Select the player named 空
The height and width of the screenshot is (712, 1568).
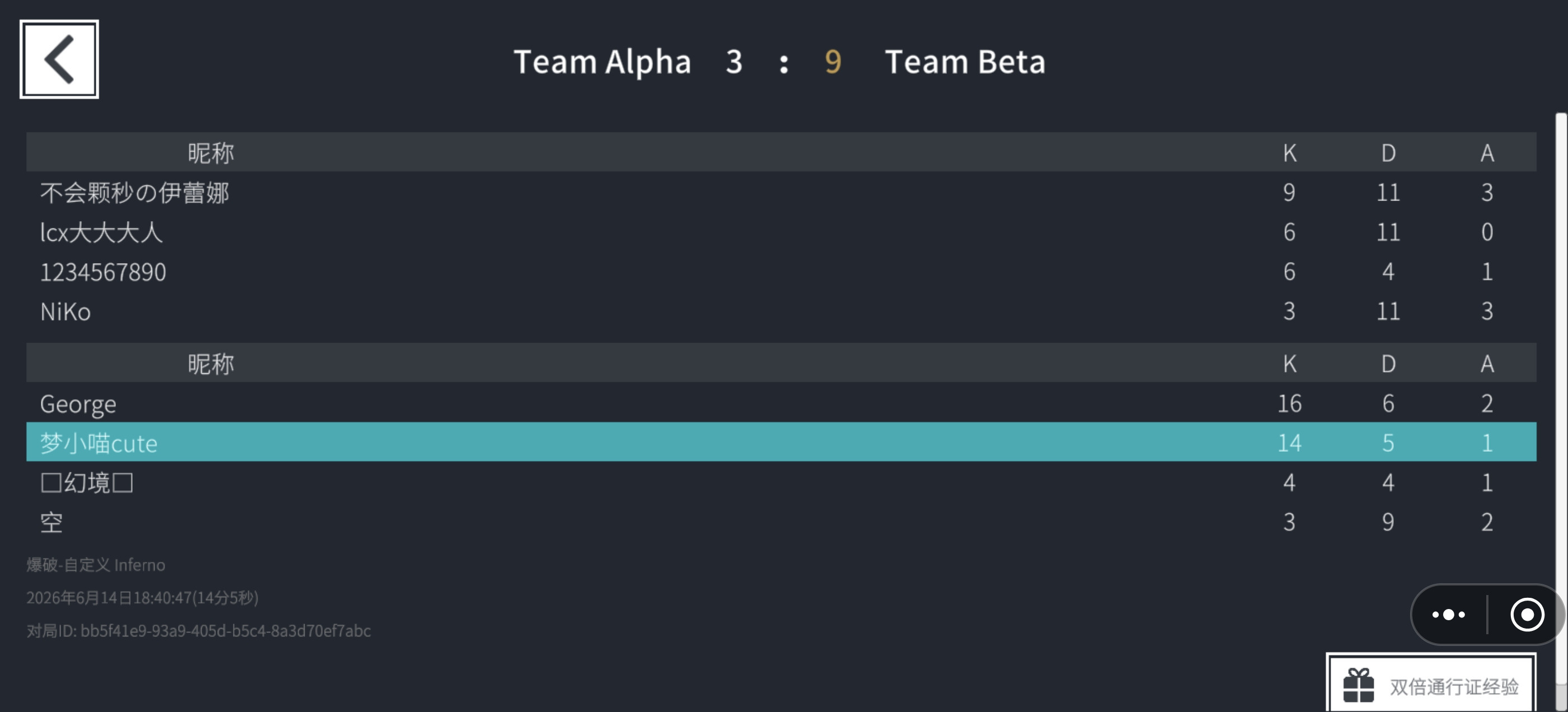click(781, 522)
